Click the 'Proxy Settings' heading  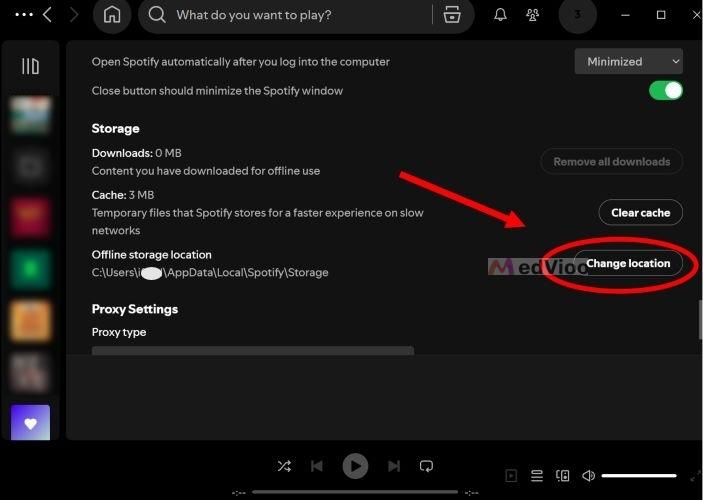135,309
